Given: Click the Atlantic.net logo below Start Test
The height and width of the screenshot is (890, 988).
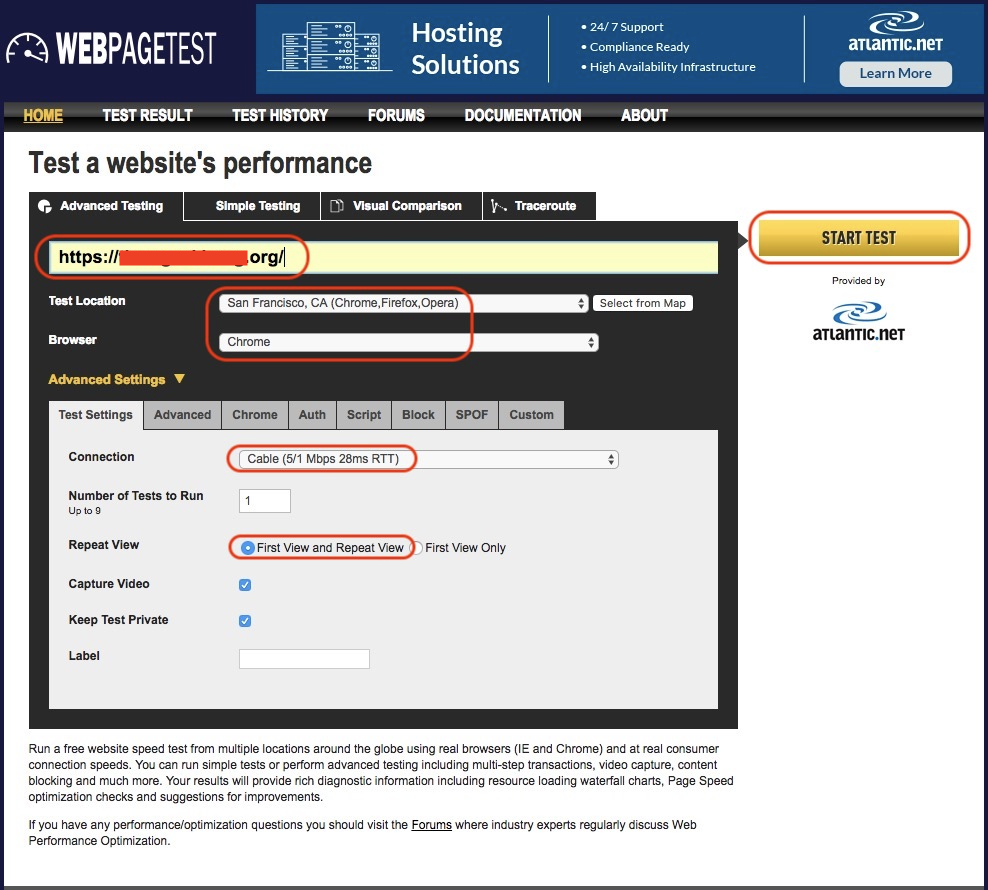Looking at the screenshot, I should pos(858,321).
